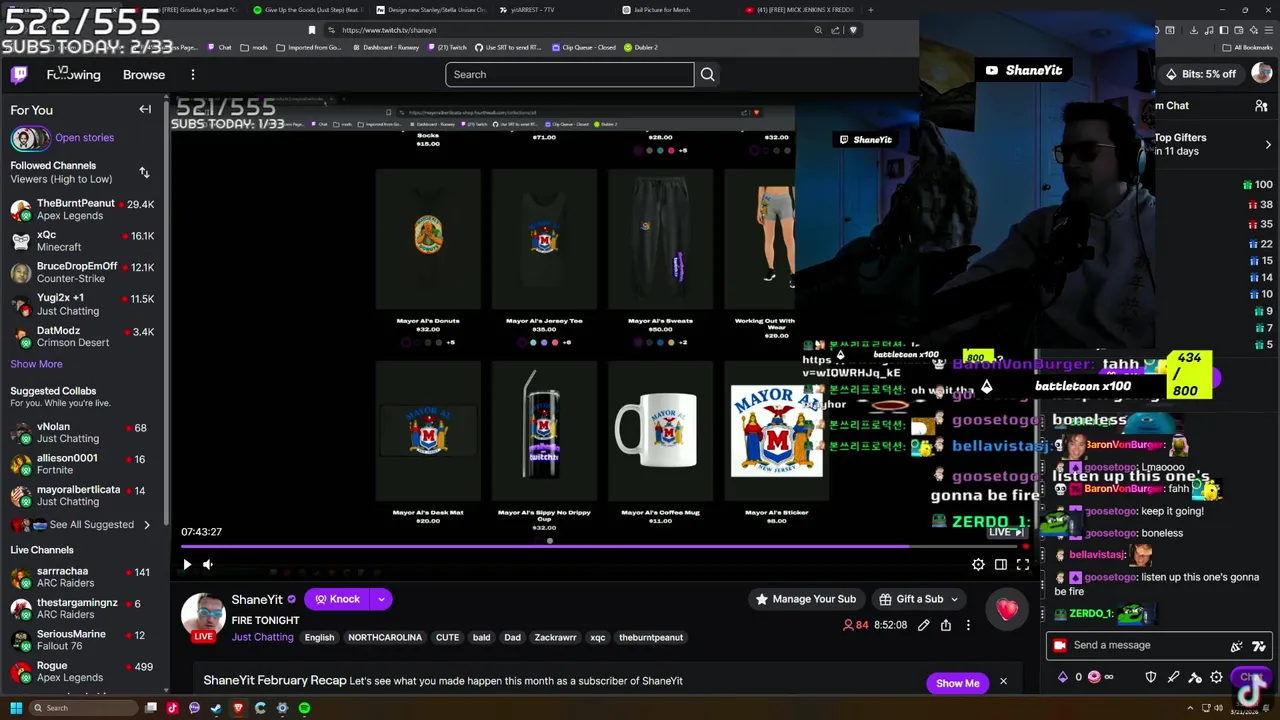
Task: Open the top-nav more options dots
Action: [x=193, y=75]
